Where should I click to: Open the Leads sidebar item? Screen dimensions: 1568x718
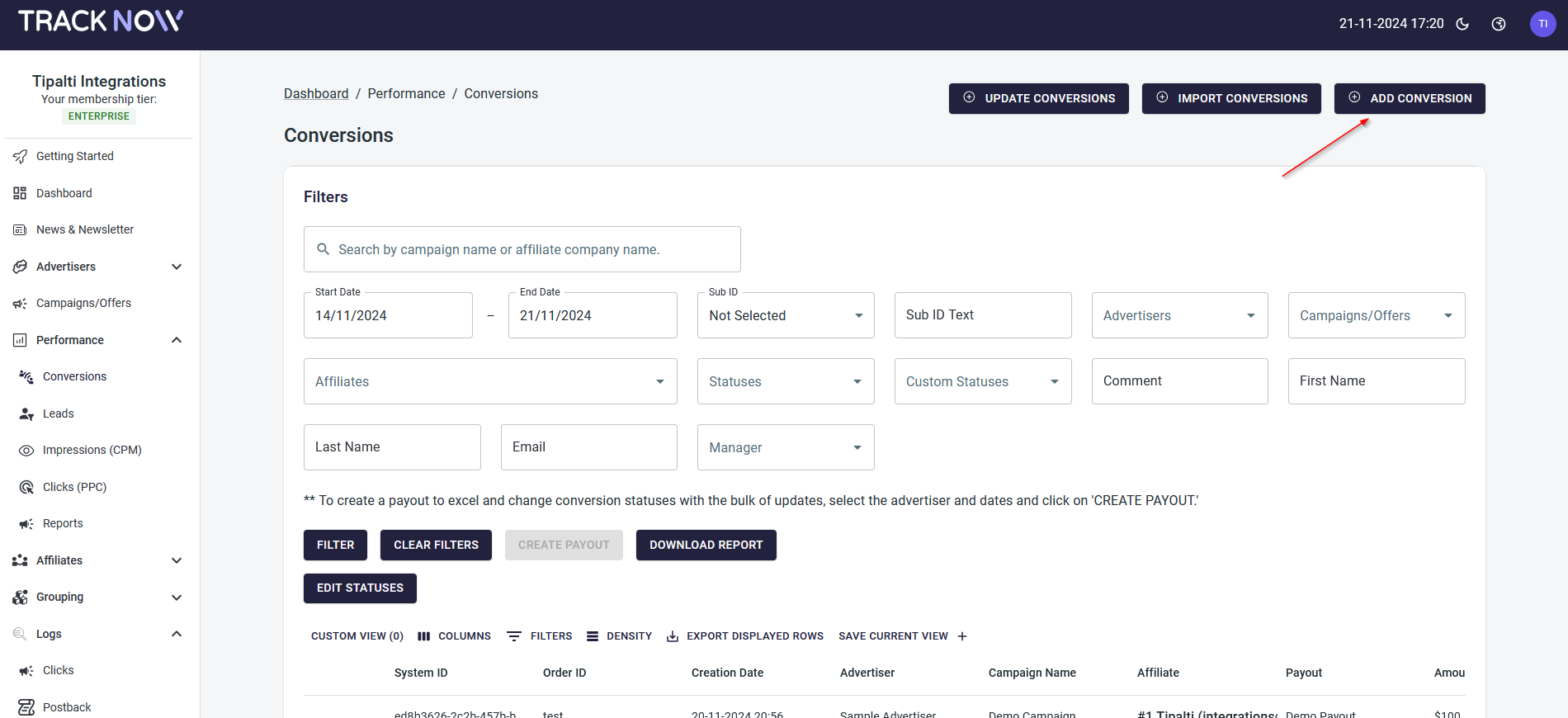pos(58,413)
